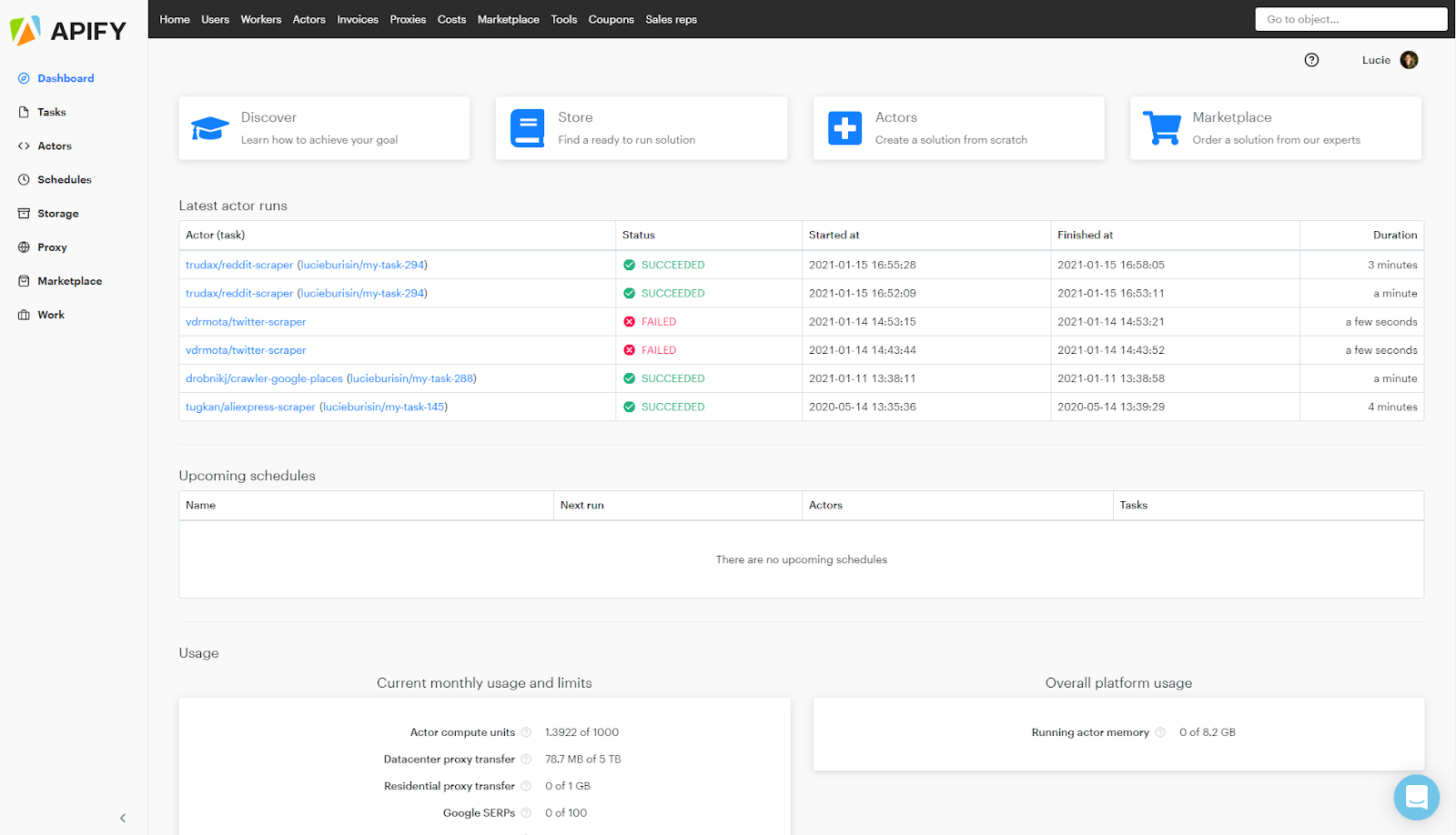
Task: Click the '4 minutes' duration cell
Action: coord(1392,407)
